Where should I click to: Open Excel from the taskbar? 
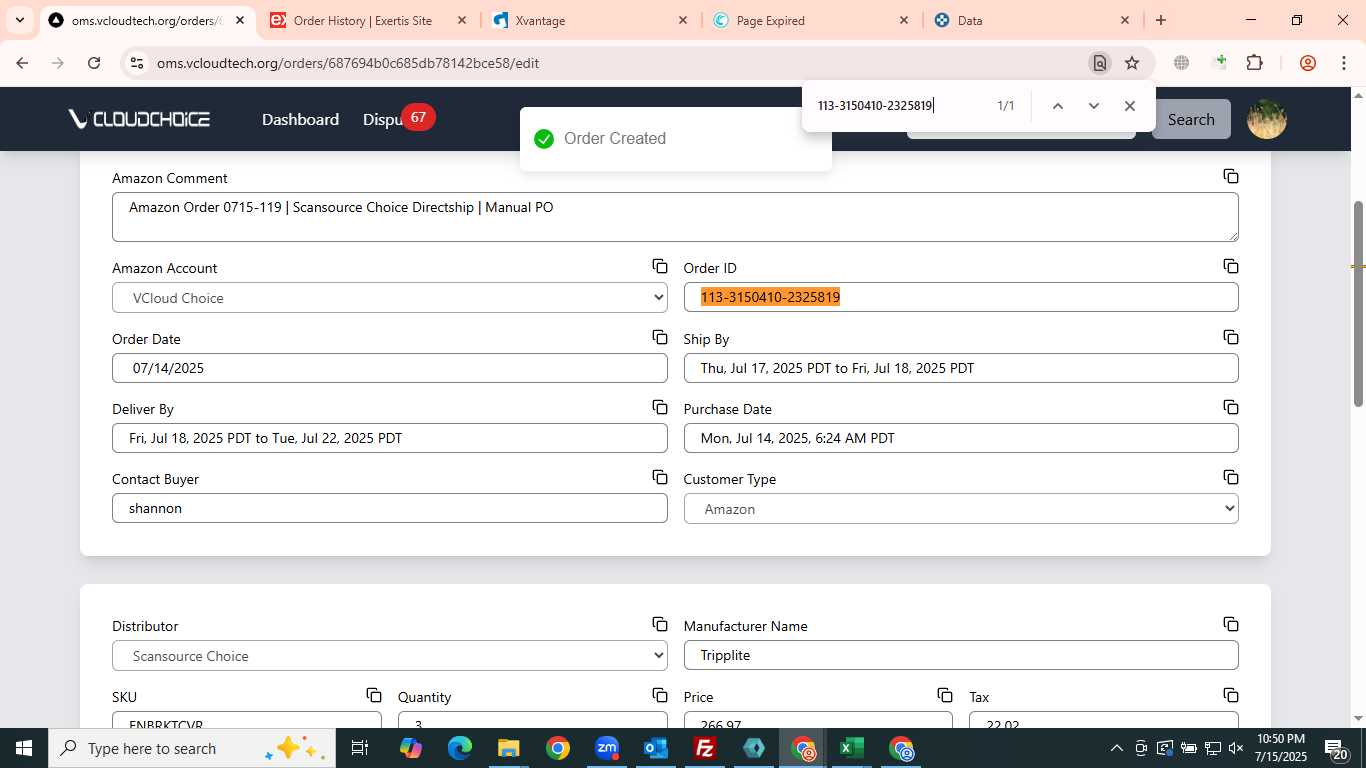point(851,748)
